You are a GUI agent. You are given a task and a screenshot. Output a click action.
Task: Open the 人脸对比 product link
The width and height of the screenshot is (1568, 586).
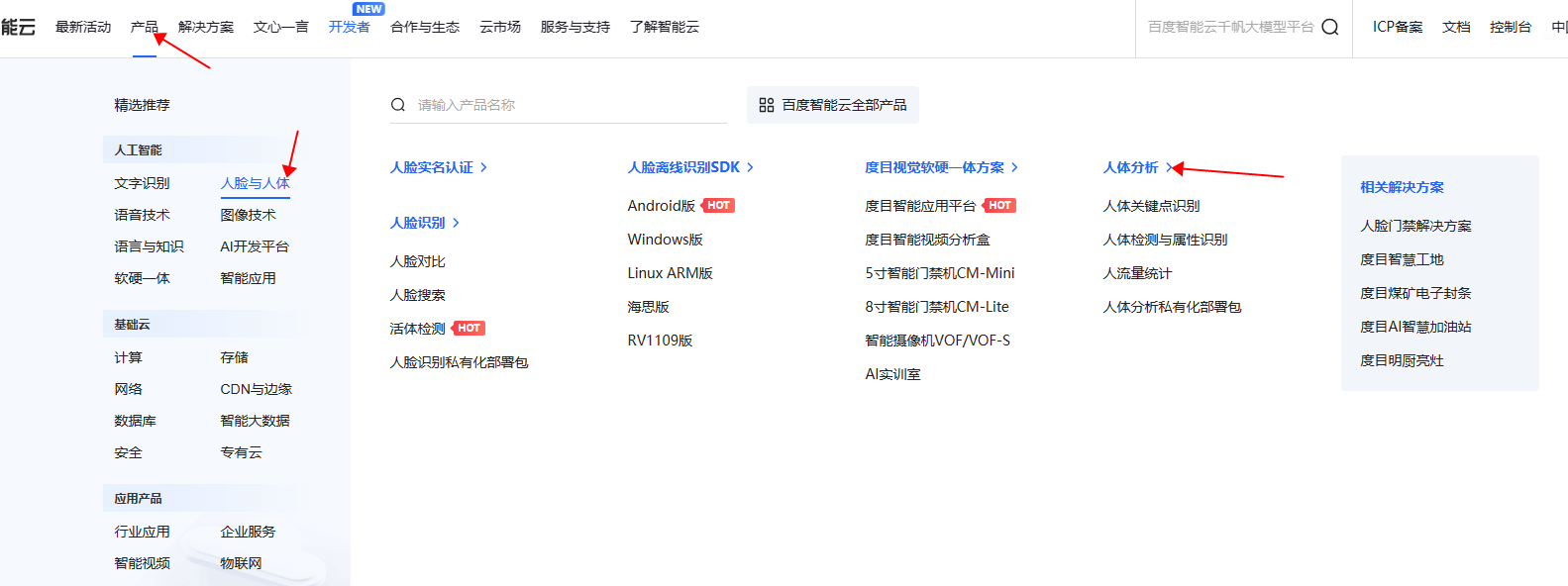418,261
